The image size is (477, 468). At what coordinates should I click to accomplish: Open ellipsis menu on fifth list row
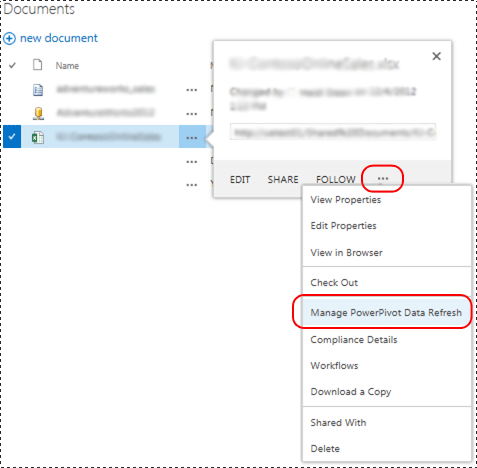[x=191, y=185]
